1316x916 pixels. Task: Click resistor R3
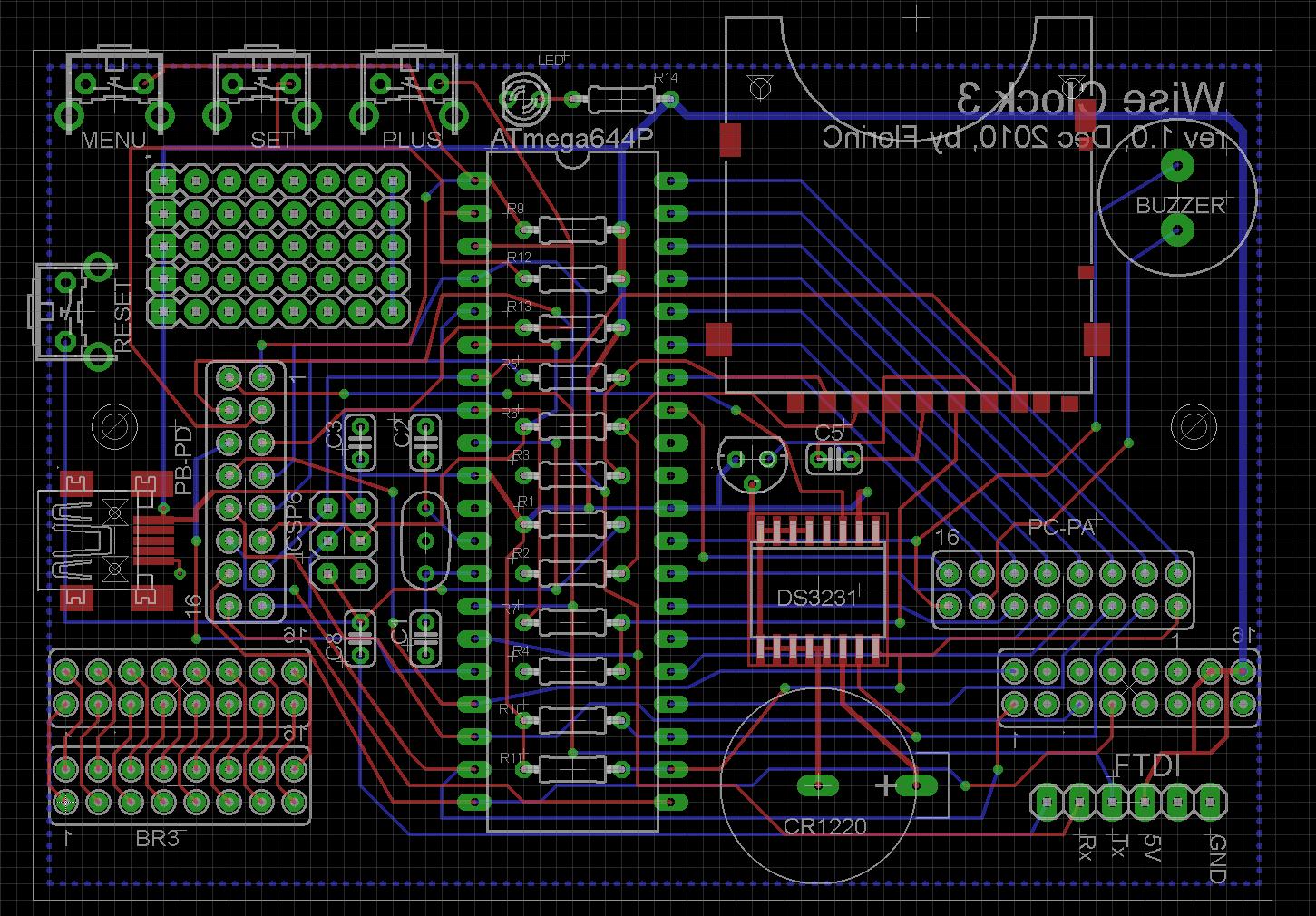571,474
